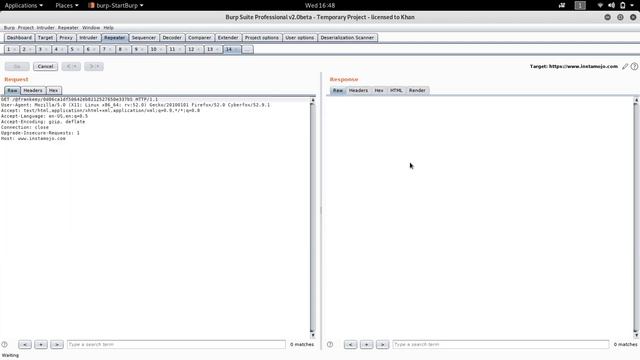Switch to User options tab
The height and width of the screenshot is (360, 640).
[x=300, y=38]
